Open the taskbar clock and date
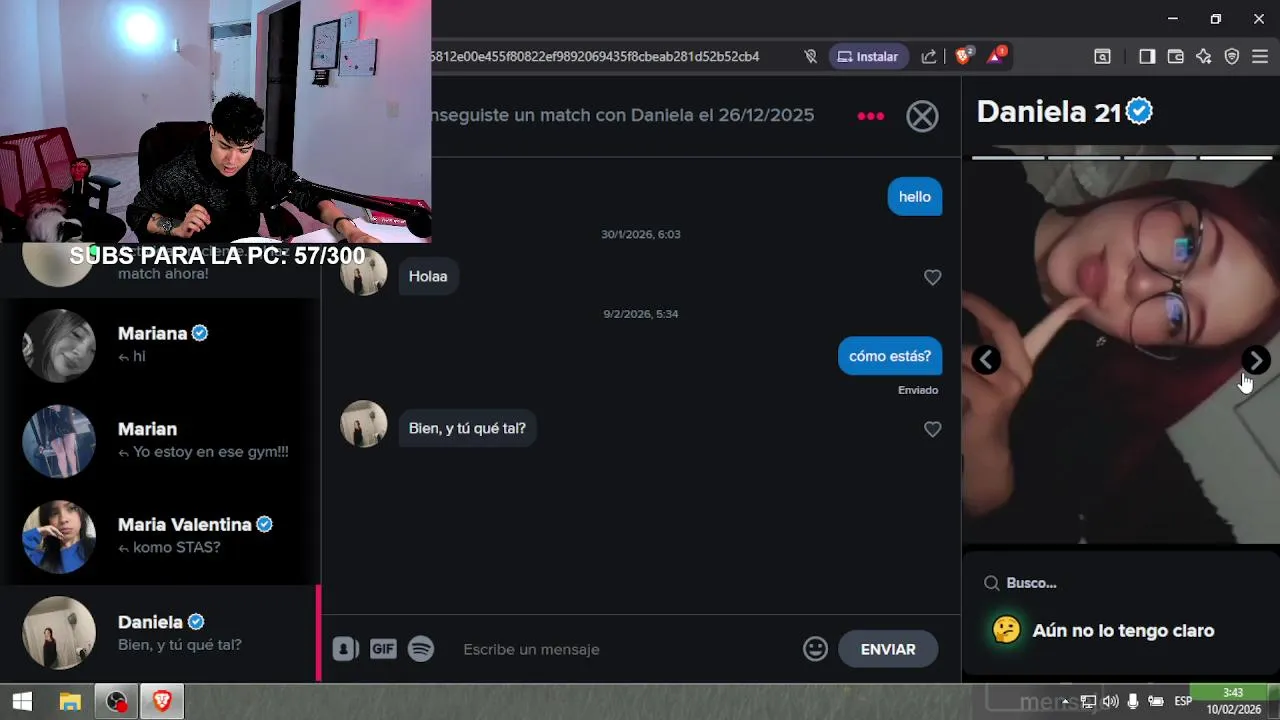Viewport: 1280px width, 720px height. coord(1233,702)
